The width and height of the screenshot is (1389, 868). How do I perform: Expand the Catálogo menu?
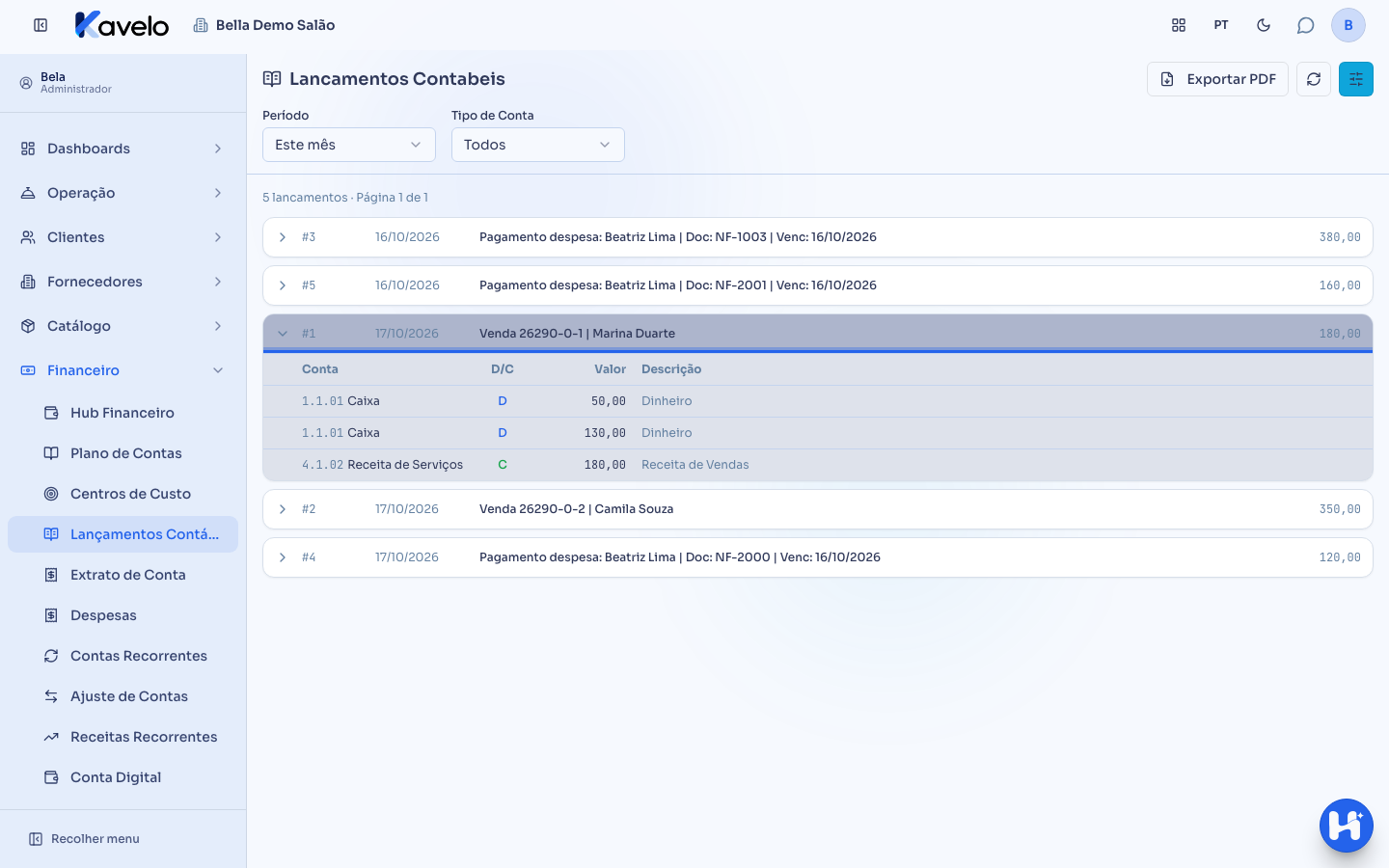(123, 326)
